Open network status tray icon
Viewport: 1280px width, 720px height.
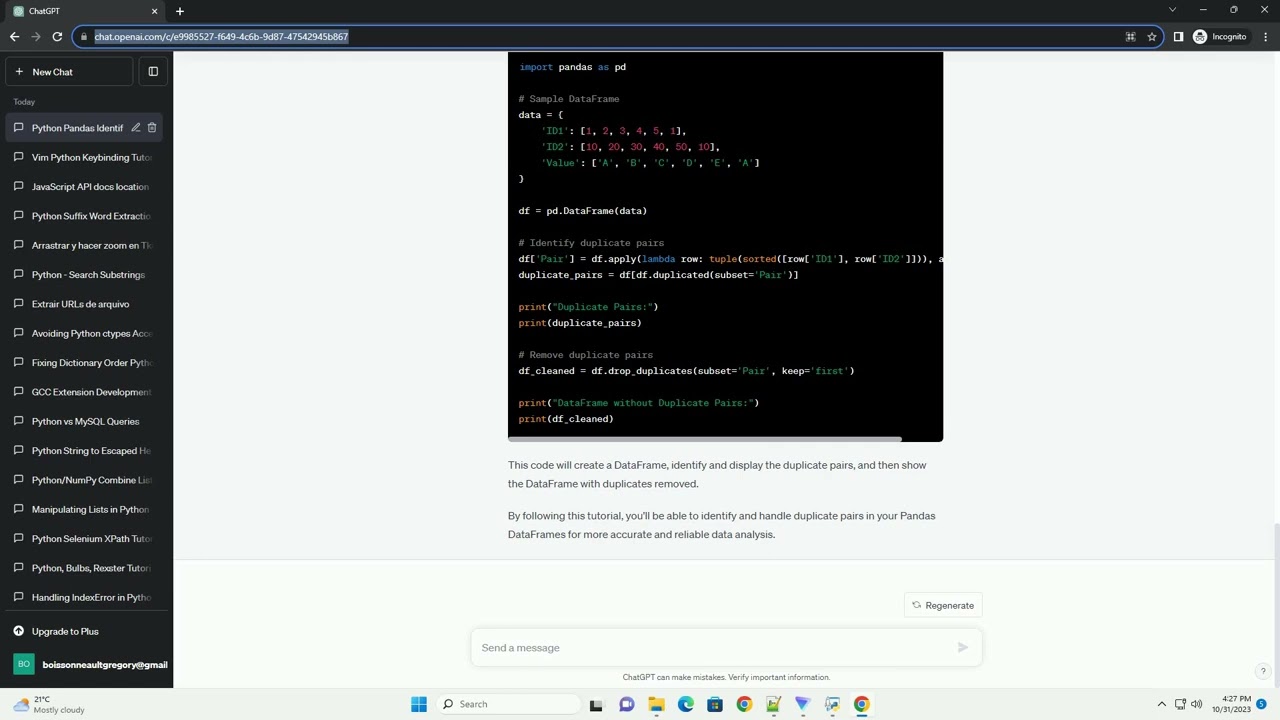pyautogui.click(x=1180, y=704)
